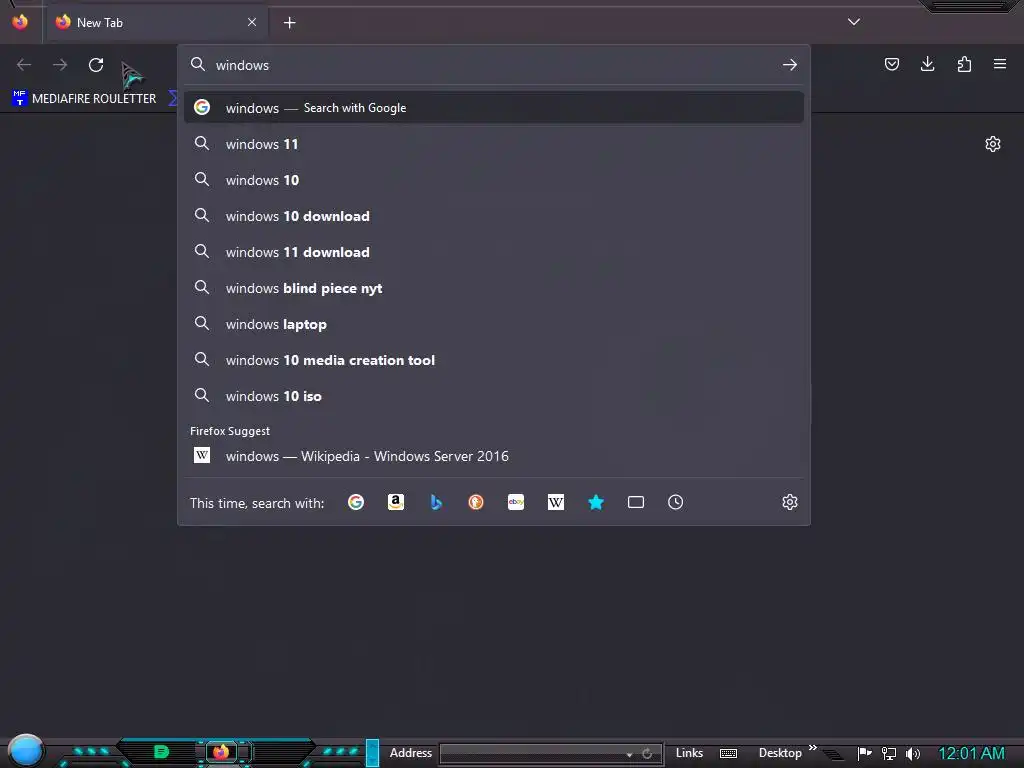
Task: Reload the current page
Action: [x=96, y=65]
